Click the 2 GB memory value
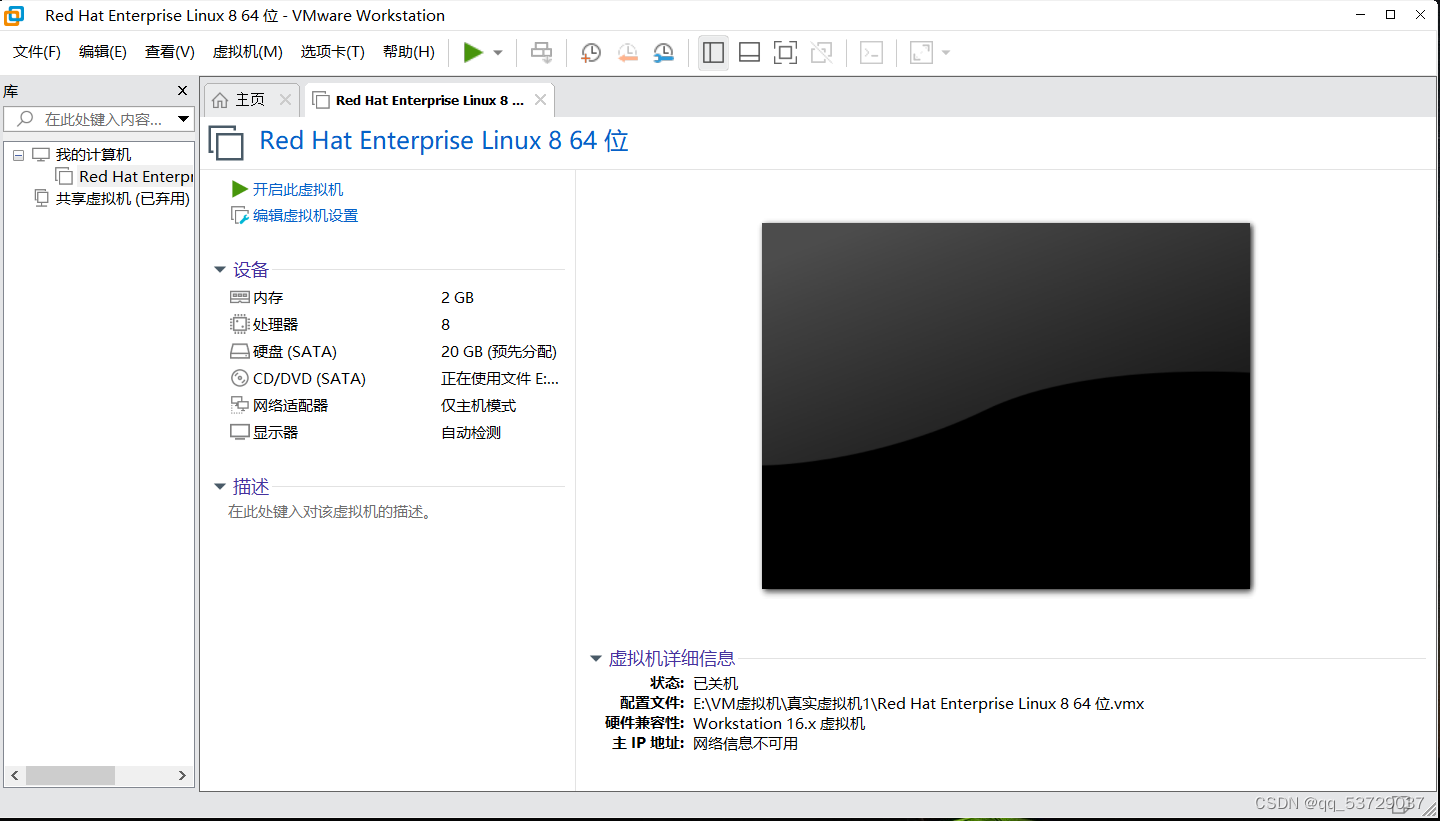1440x821 pixels. coord(458,297)
